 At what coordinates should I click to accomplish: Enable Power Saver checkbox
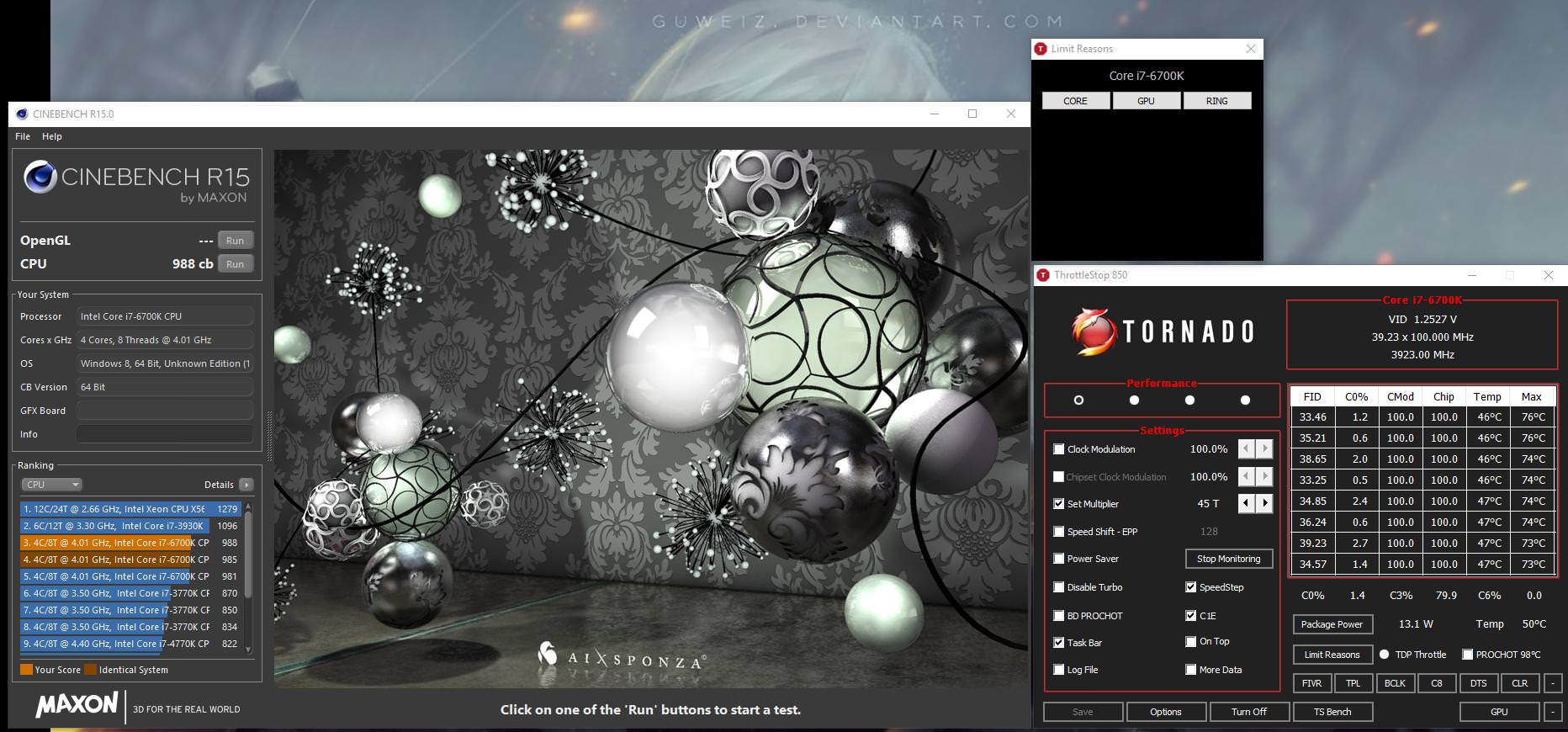pyautogui.click(x=1059, y=559)
